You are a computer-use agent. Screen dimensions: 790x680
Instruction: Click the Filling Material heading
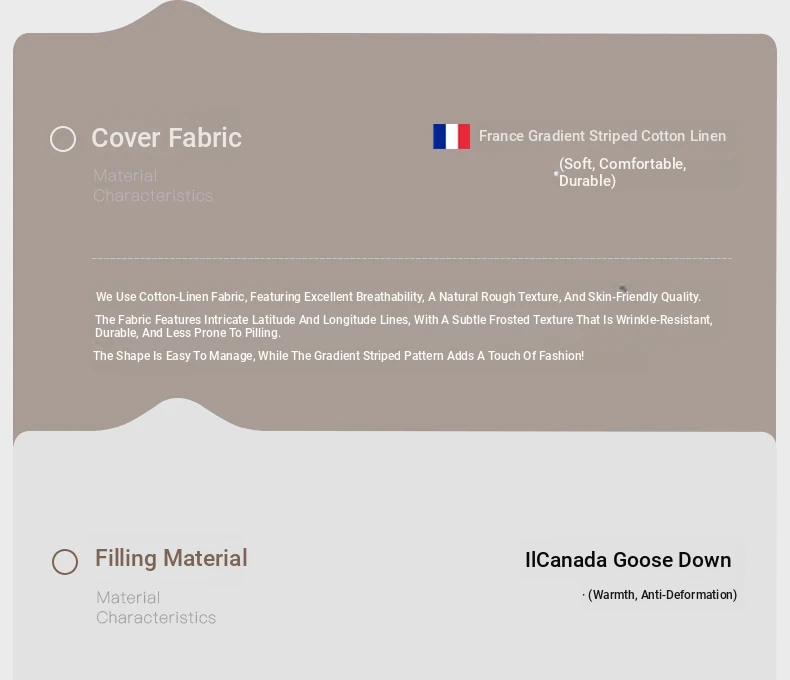(x=171, y=558)
